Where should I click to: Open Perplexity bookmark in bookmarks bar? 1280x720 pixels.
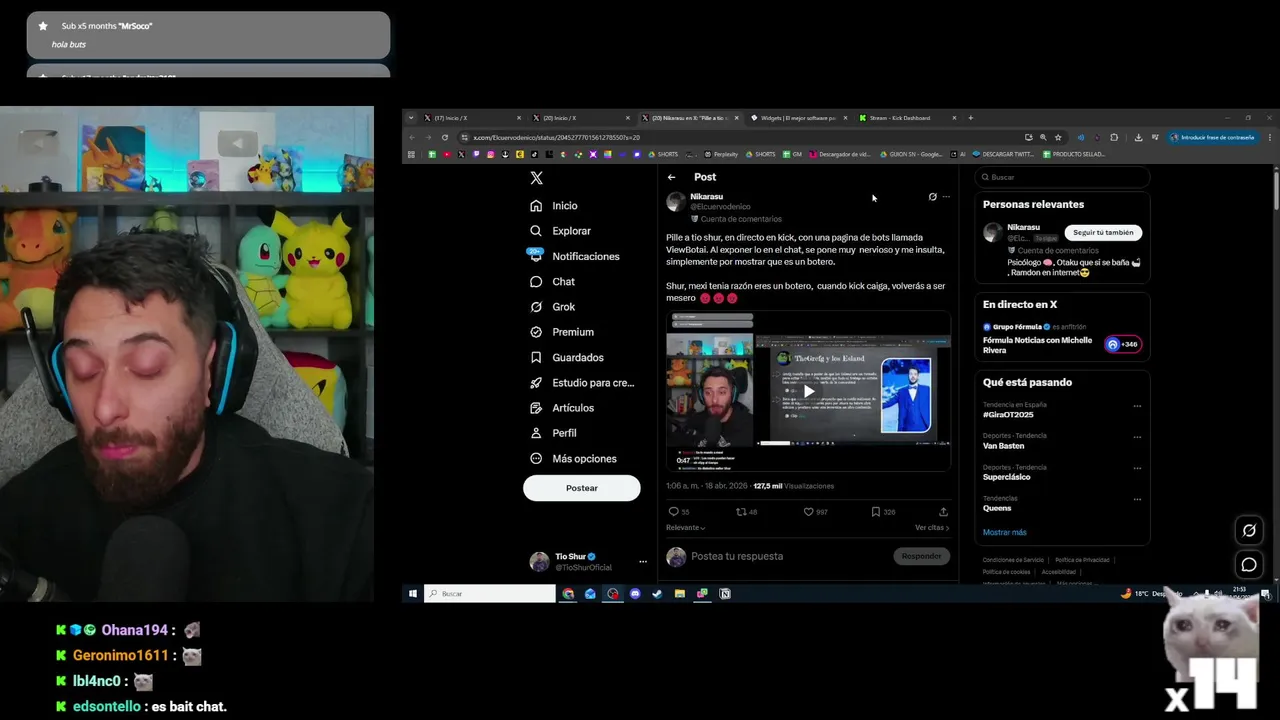click(x=721, y=154)
